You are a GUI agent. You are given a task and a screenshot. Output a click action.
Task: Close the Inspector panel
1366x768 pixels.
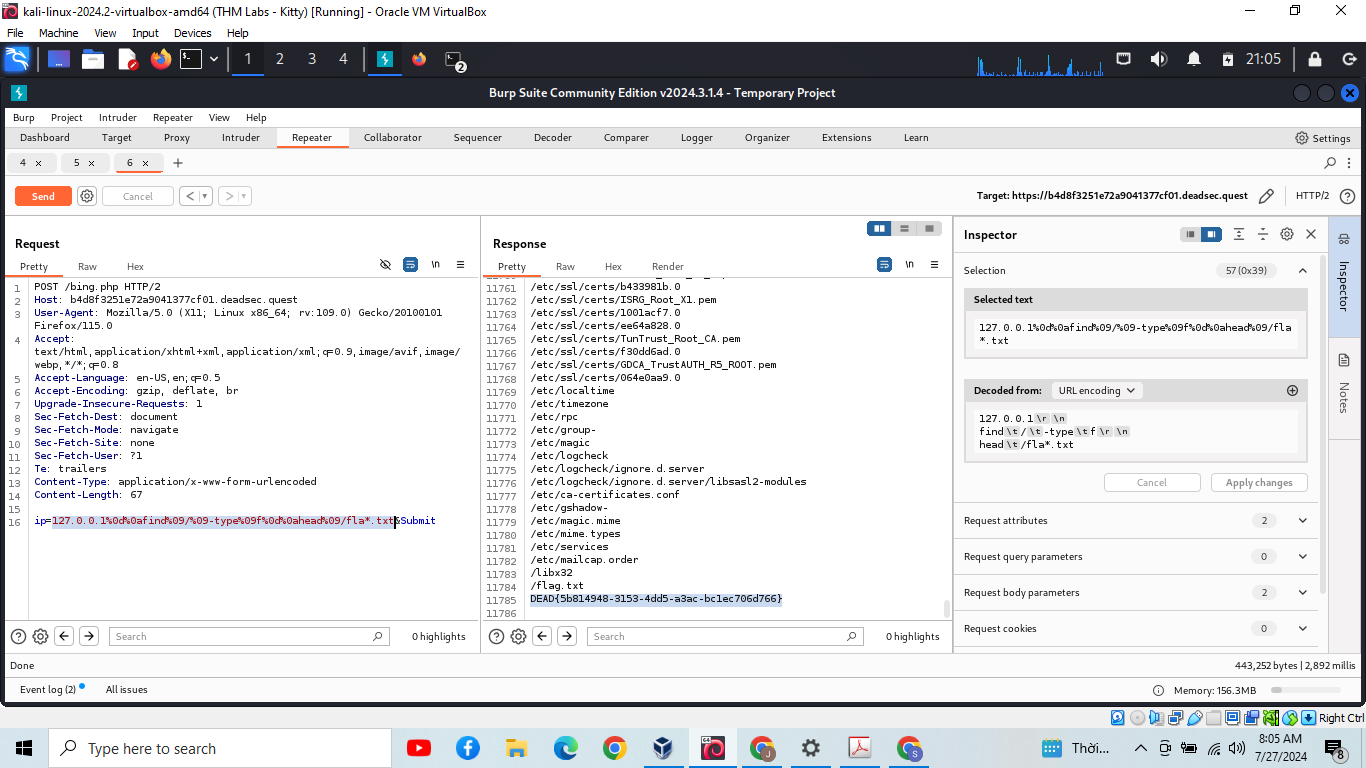tap(1311, 234)
